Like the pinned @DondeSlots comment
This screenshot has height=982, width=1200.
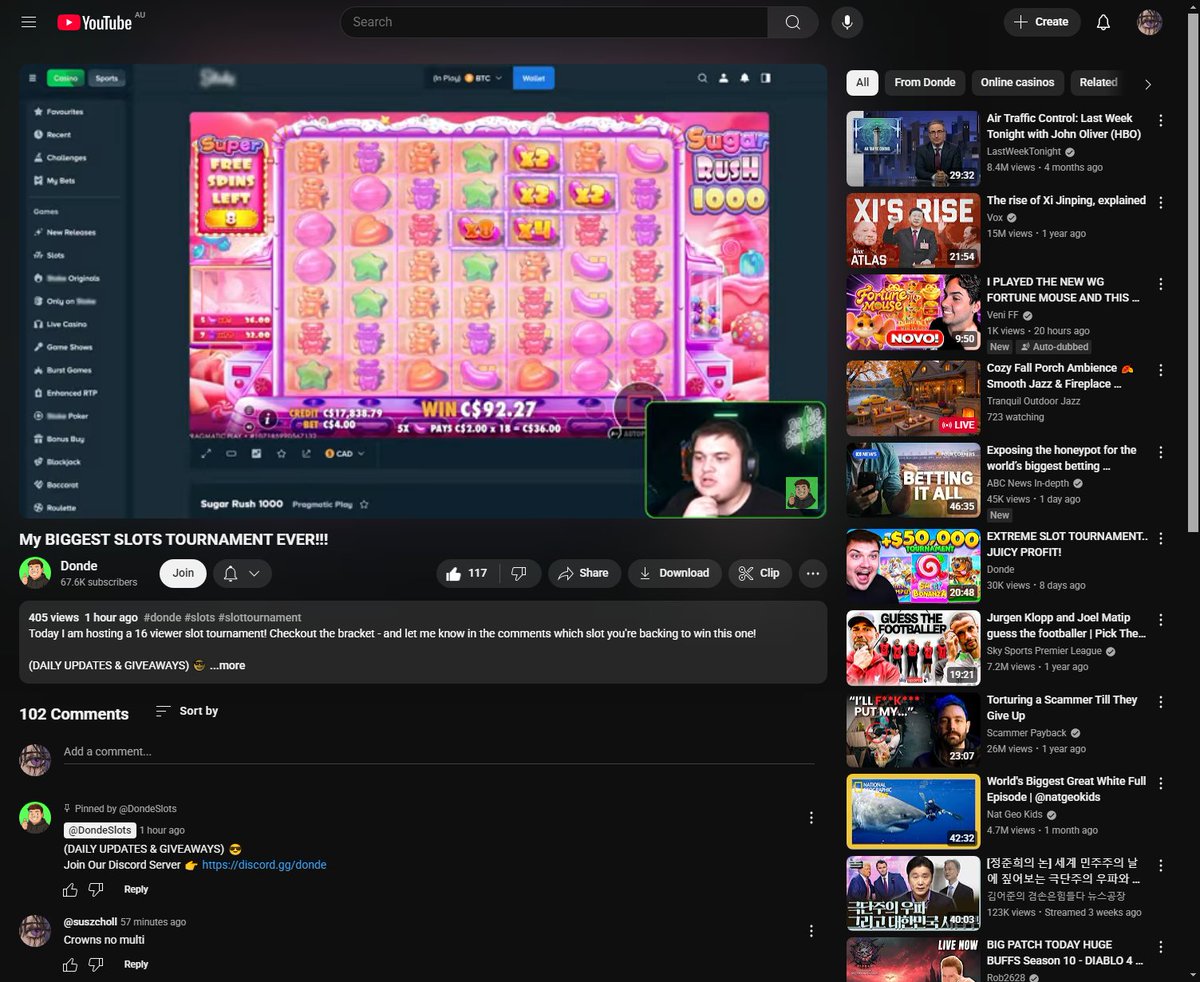point(70,889)
